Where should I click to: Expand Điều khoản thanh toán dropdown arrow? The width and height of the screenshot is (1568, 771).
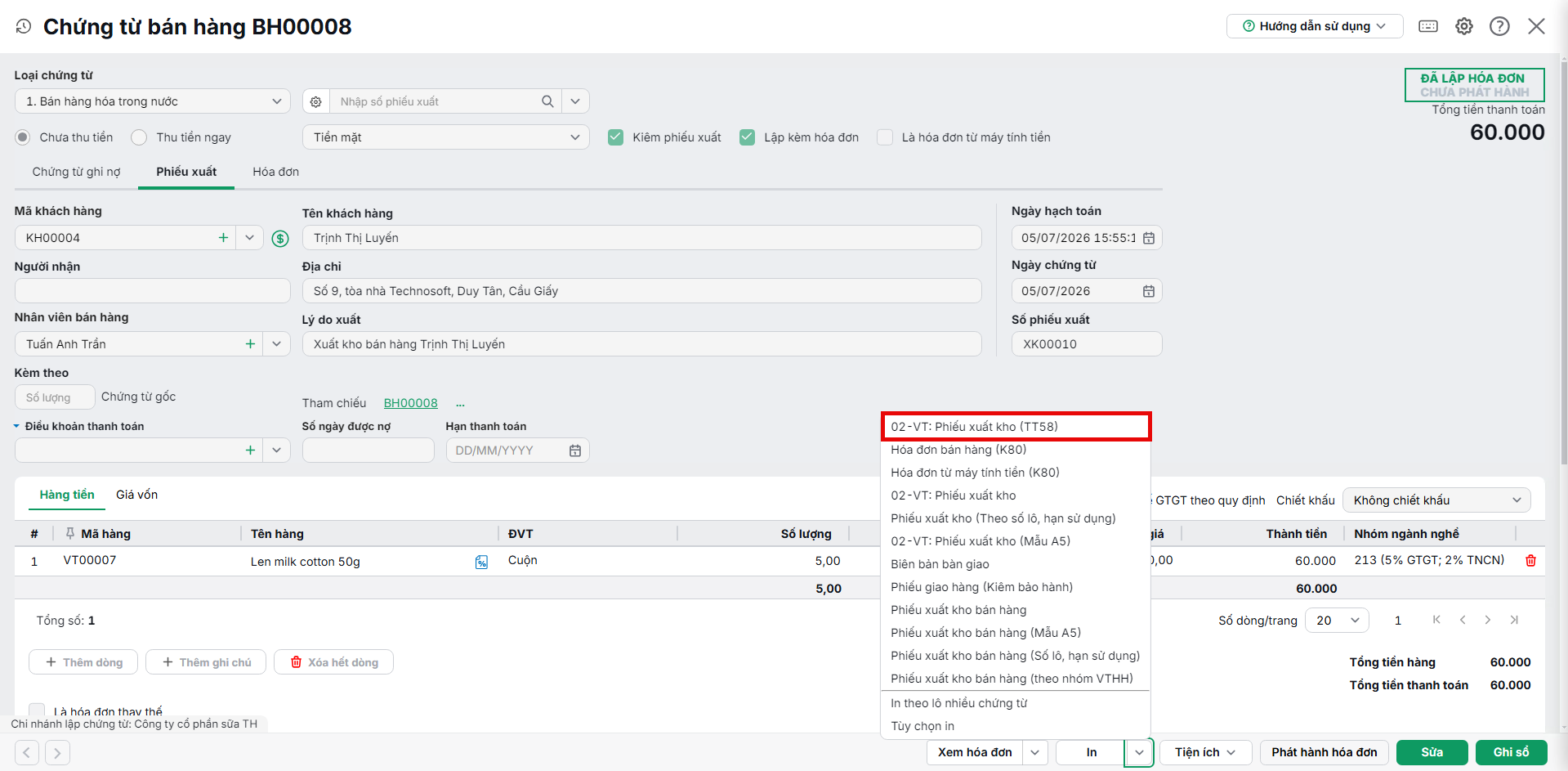coord(276,450)
